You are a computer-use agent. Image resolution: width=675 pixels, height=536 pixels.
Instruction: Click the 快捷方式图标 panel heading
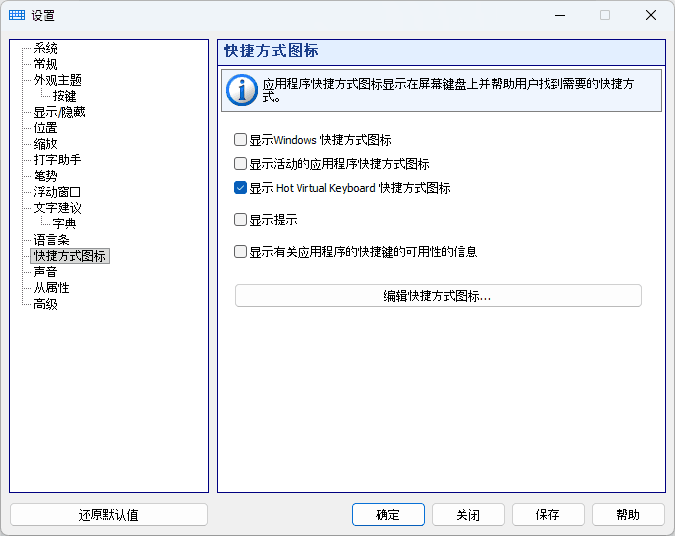(271, 51)
